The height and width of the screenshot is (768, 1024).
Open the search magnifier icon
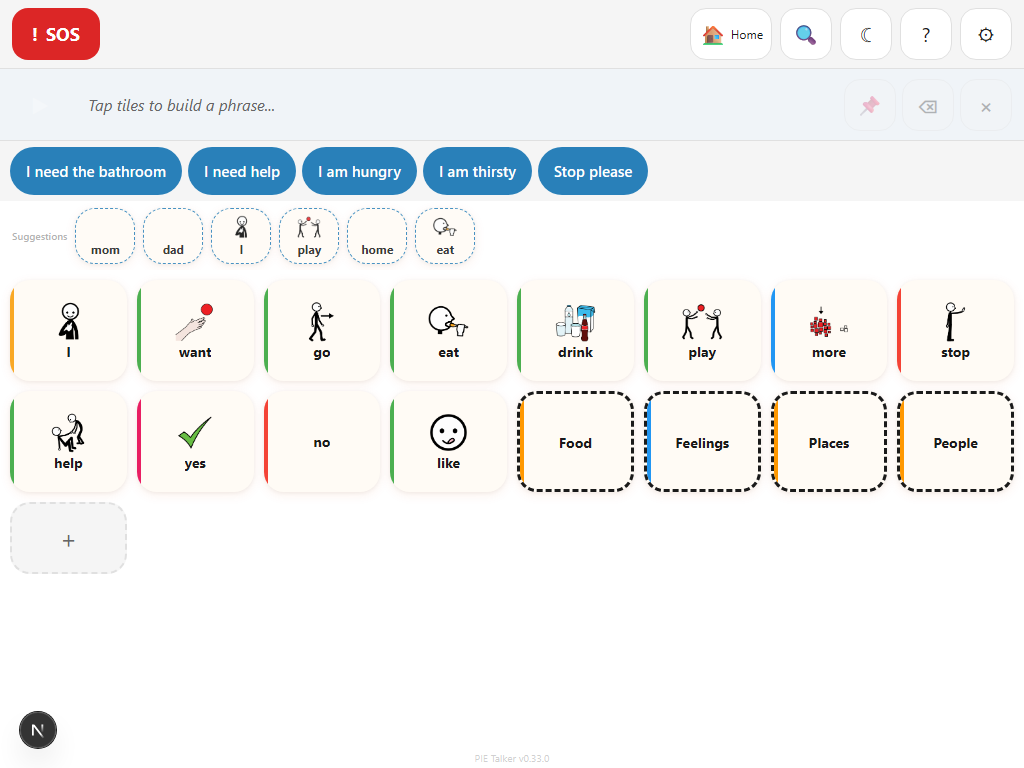point(806,35)
